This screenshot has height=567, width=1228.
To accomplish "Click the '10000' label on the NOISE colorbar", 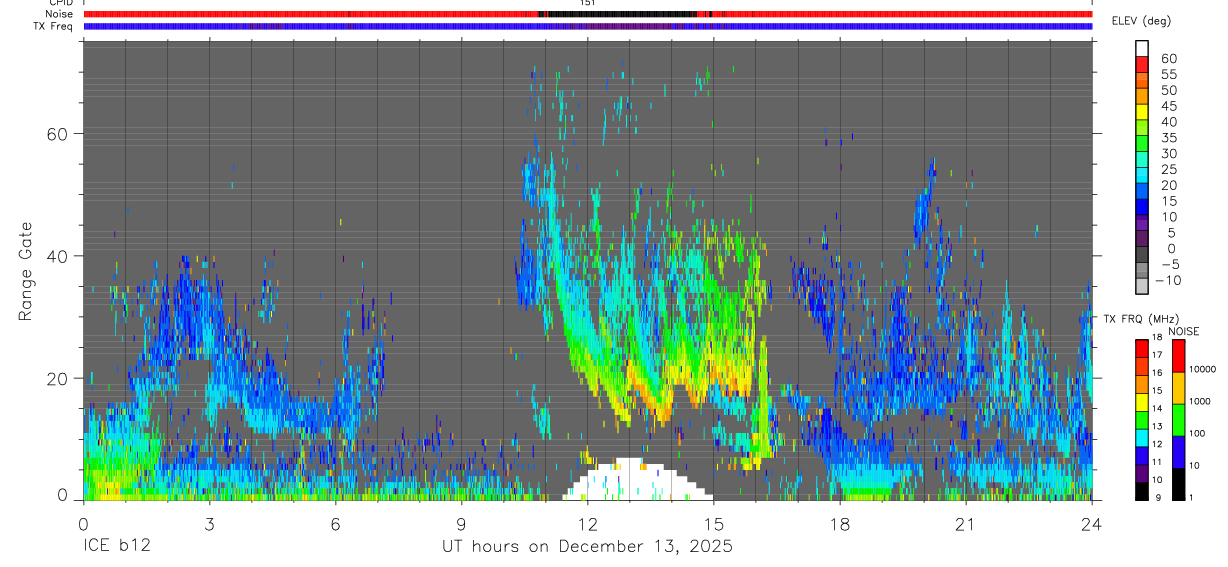I will click(1204, 369).
